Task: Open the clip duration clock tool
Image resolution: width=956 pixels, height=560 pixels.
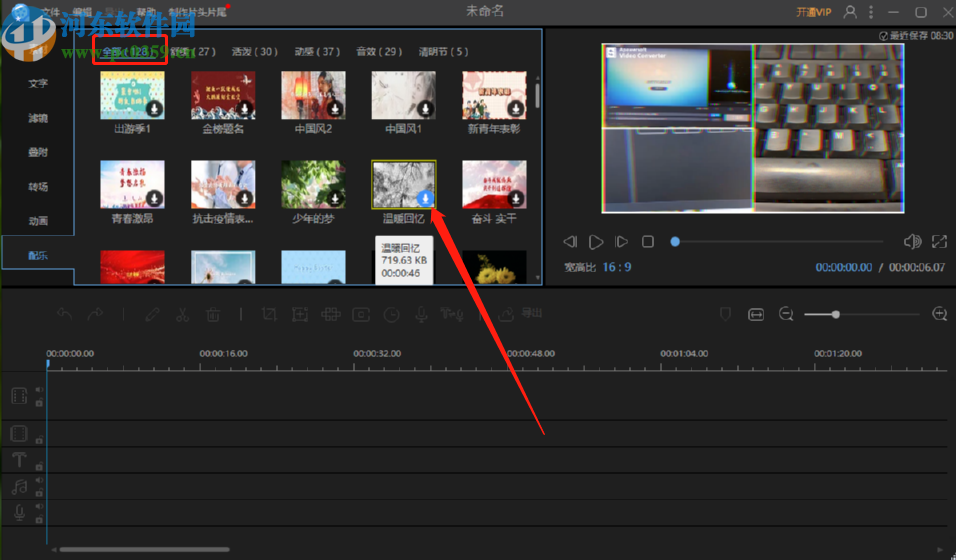Action: (x=391, y=314)
